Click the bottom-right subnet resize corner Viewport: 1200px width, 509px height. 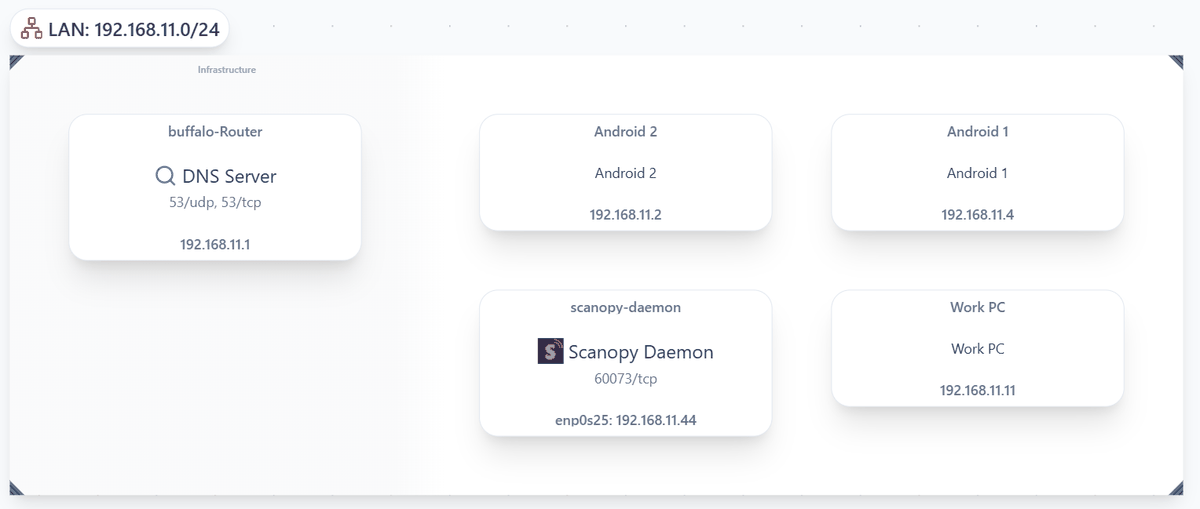(x=1176, y=488)
